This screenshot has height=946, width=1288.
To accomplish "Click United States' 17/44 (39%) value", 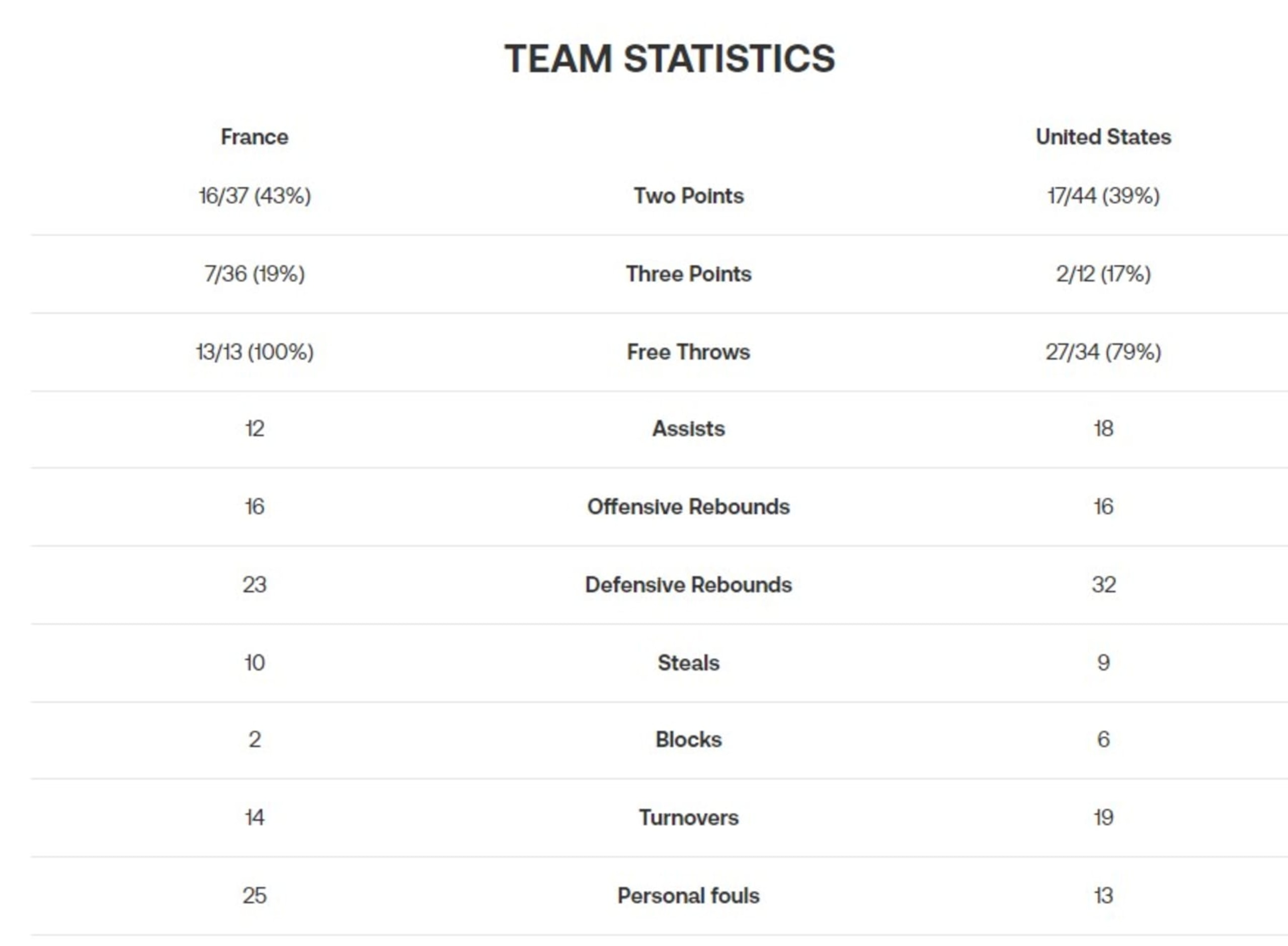I will [1103, 196].
